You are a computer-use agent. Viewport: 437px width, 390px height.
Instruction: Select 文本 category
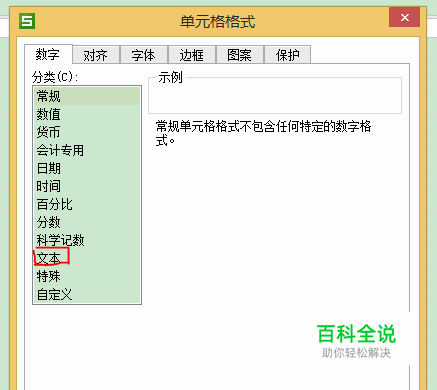point(87,258)
